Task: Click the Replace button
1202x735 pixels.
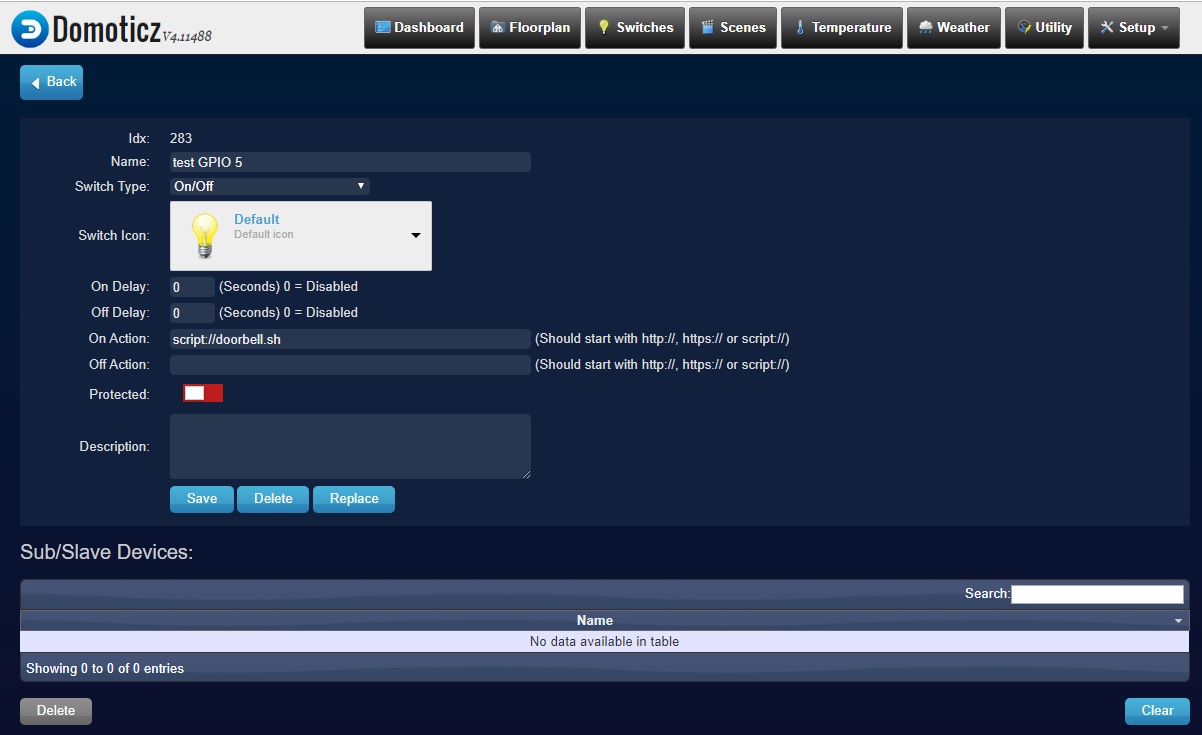Action: [354, 499]
